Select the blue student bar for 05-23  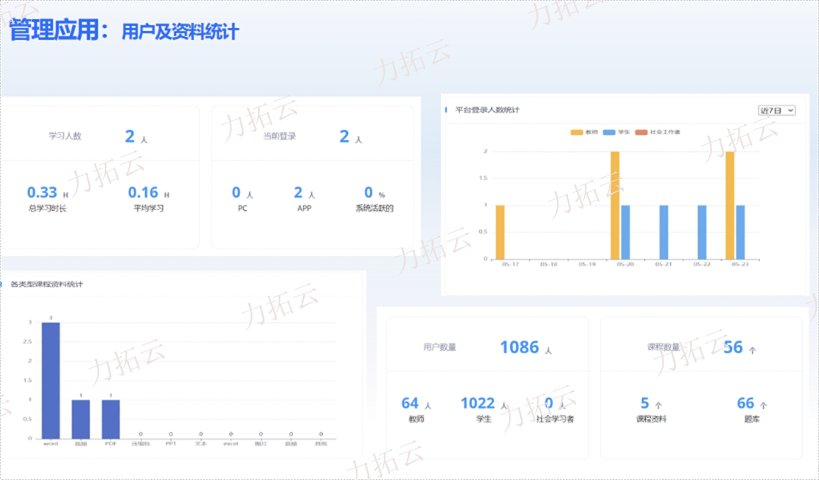(740, 232)
